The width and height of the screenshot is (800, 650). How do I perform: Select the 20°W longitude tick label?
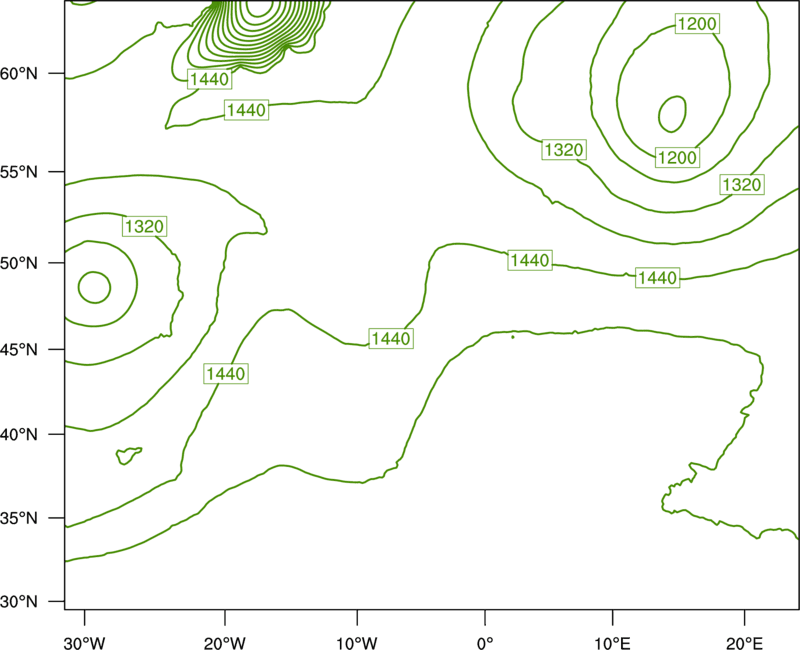[x=225, y=643]
